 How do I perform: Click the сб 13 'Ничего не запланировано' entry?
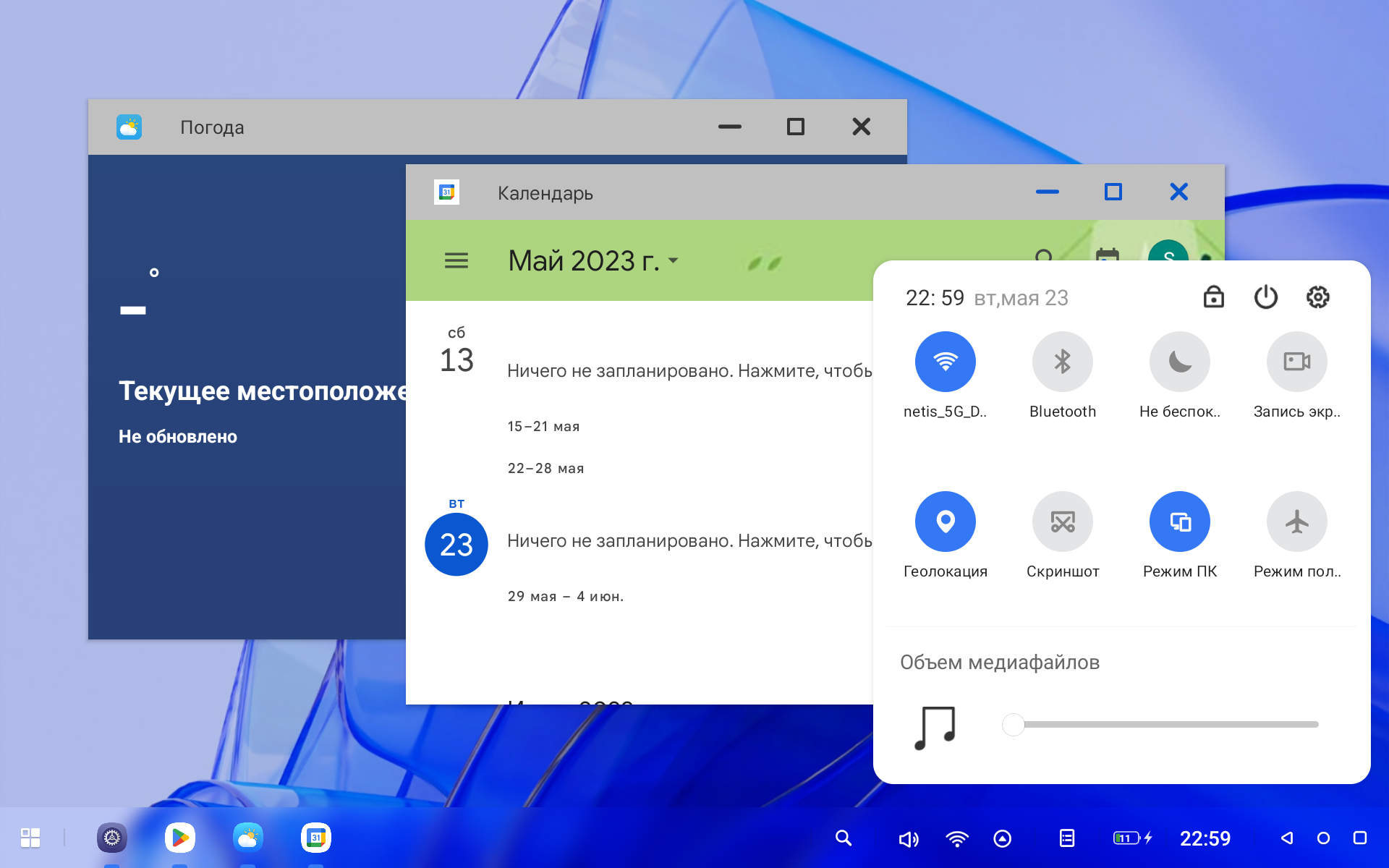pos(687,371)
